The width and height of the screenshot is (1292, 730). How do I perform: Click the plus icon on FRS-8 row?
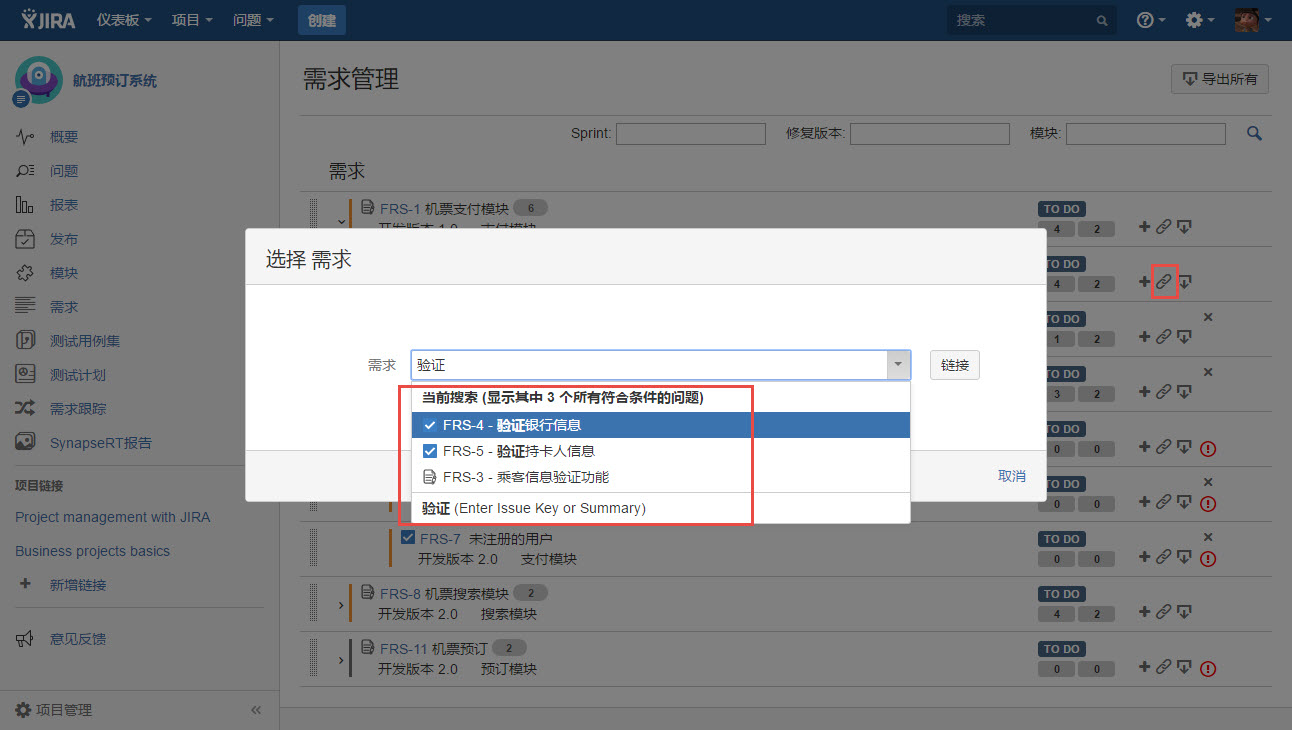click(1144, 612)
